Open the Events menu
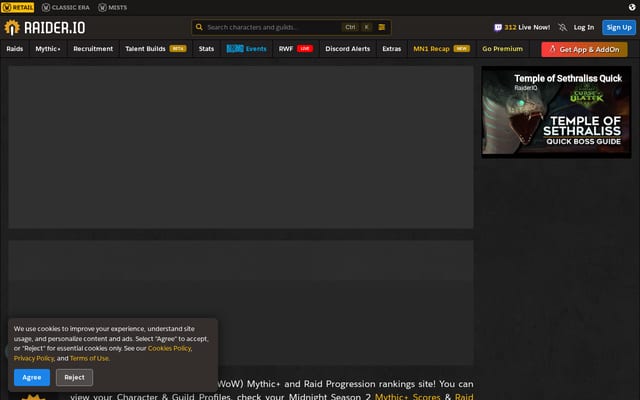Screen dimensions: 640x400 (x=247, y=49)
